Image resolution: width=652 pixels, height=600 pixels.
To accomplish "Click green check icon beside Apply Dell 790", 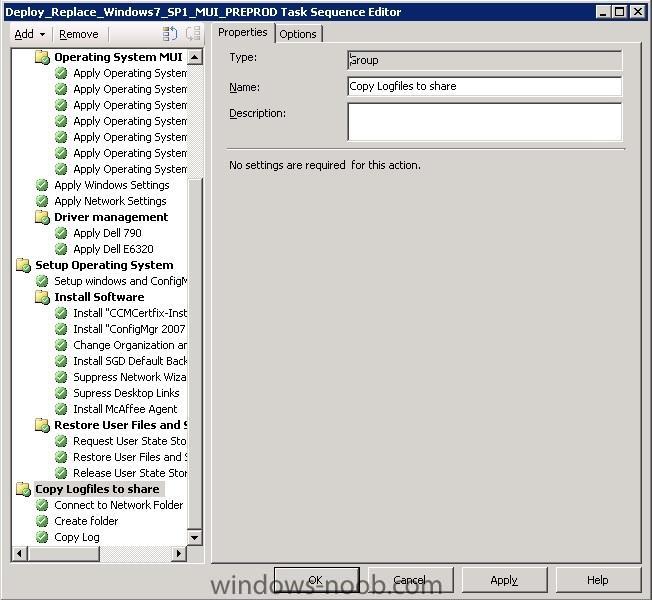I will tap(61, 233).
